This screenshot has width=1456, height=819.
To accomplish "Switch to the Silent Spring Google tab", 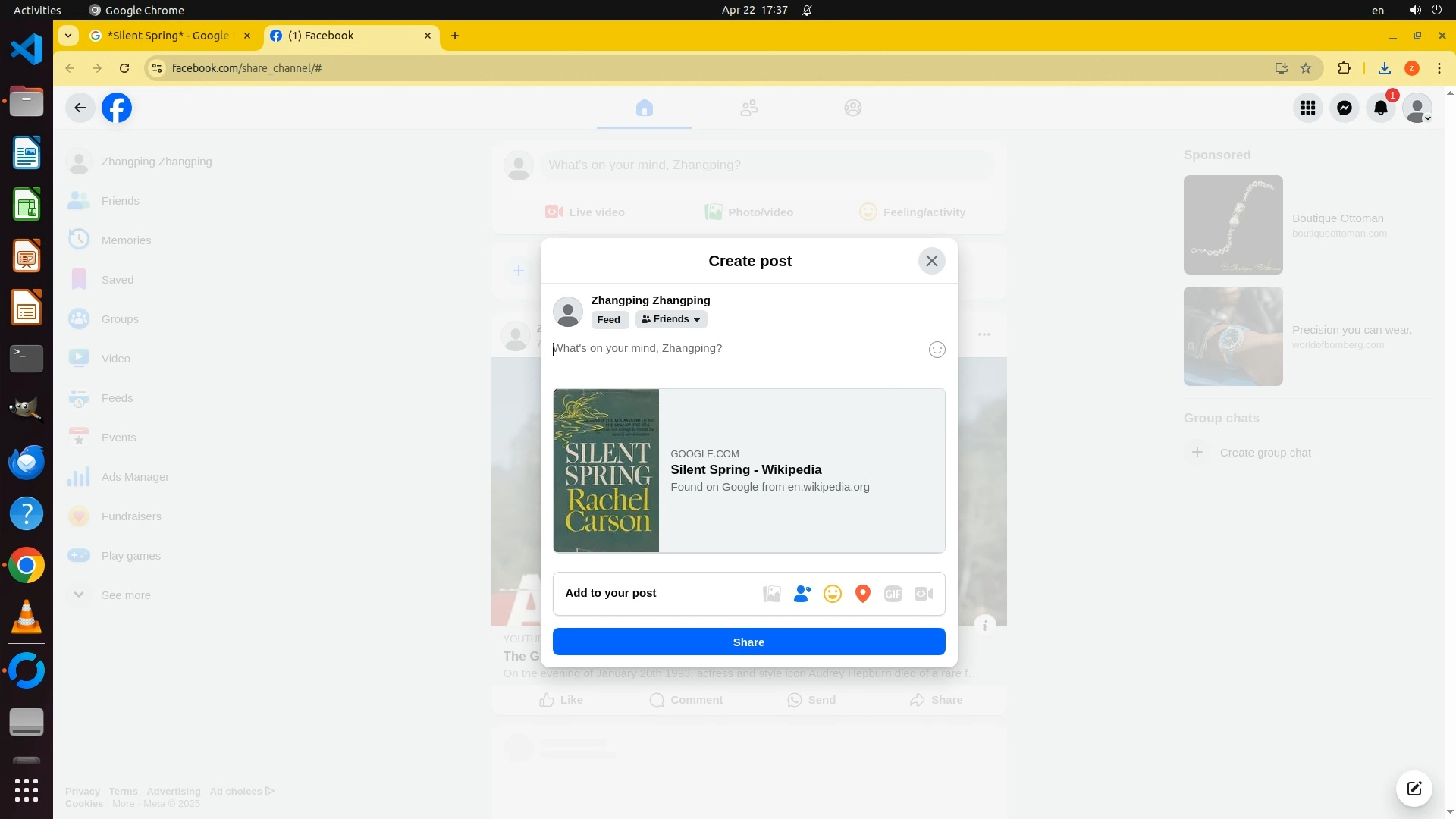I will click(x=168, y=36).
